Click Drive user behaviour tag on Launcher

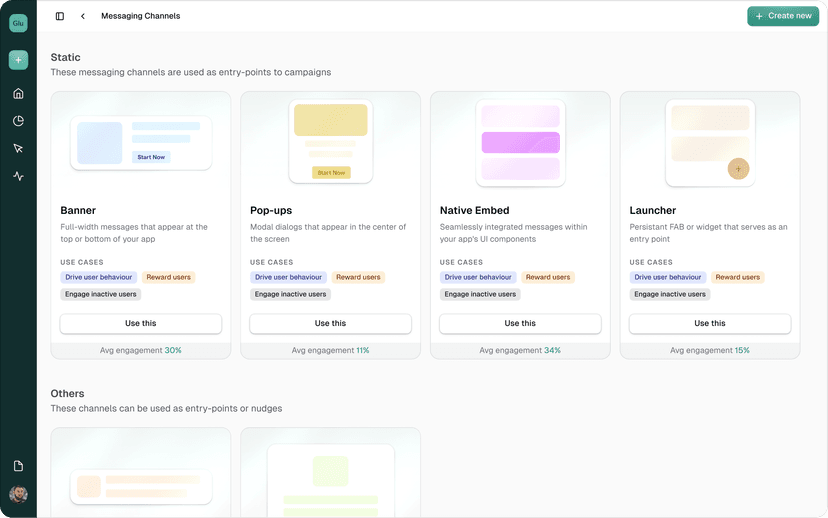coord(667,277)
